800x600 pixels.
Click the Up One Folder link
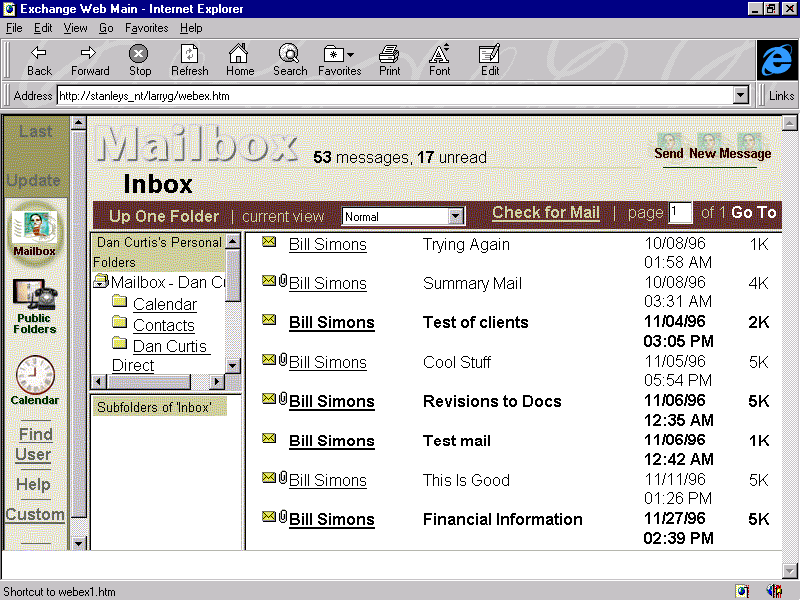click(163, 216)
